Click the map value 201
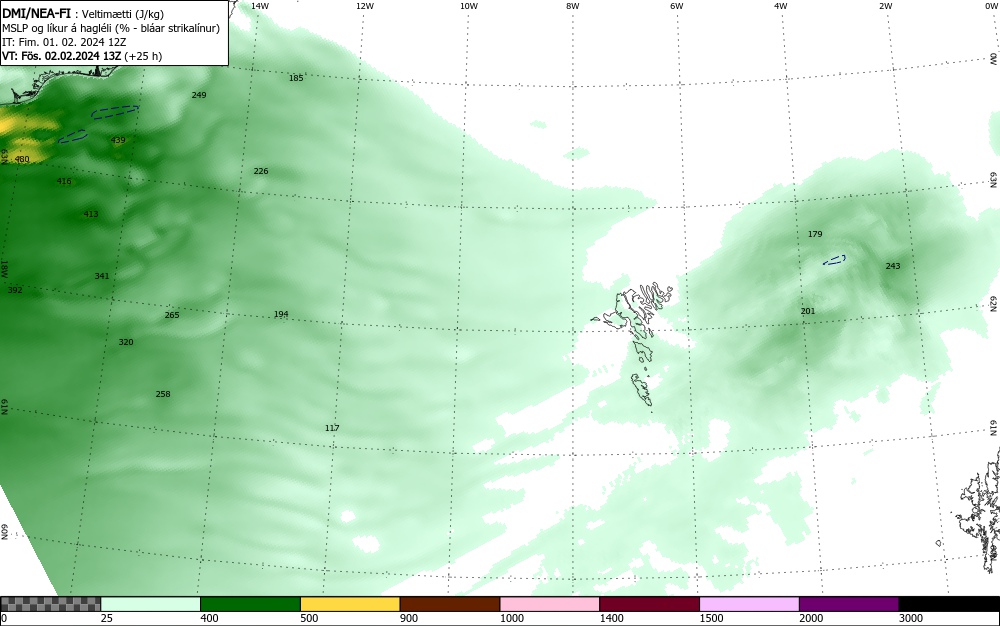The height and width of the screenshot is (626, 1000). click(807, 311)
